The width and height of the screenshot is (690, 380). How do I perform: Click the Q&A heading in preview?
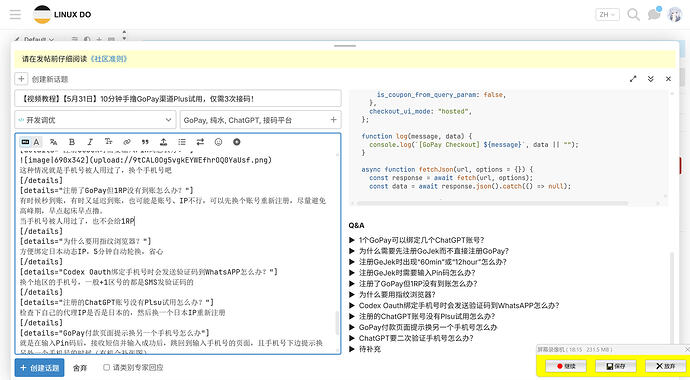(356, 225)
